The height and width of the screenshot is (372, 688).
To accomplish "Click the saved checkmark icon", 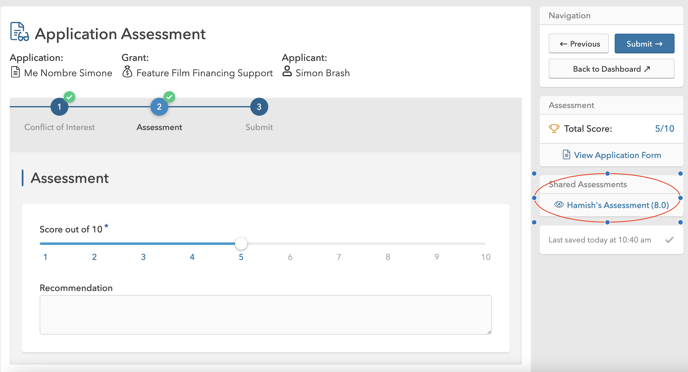I will click(x=669, y=240).
